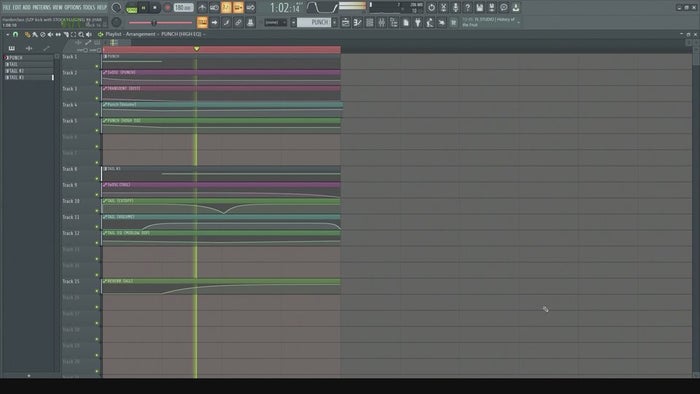Open the global snap selector dropdown

275,22
